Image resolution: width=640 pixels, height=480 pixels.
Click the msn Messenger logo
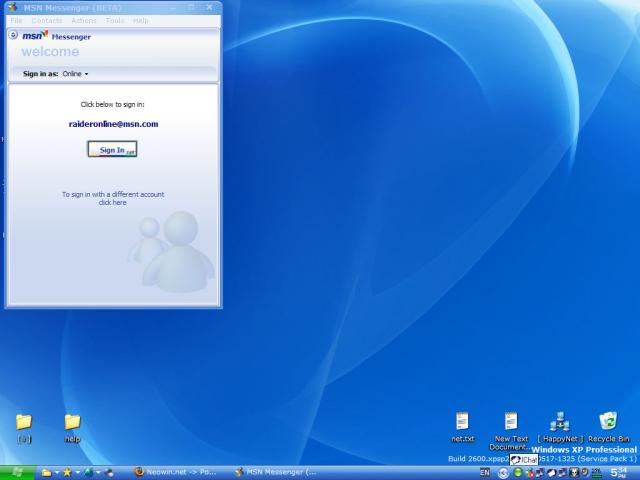pos(56,36)
